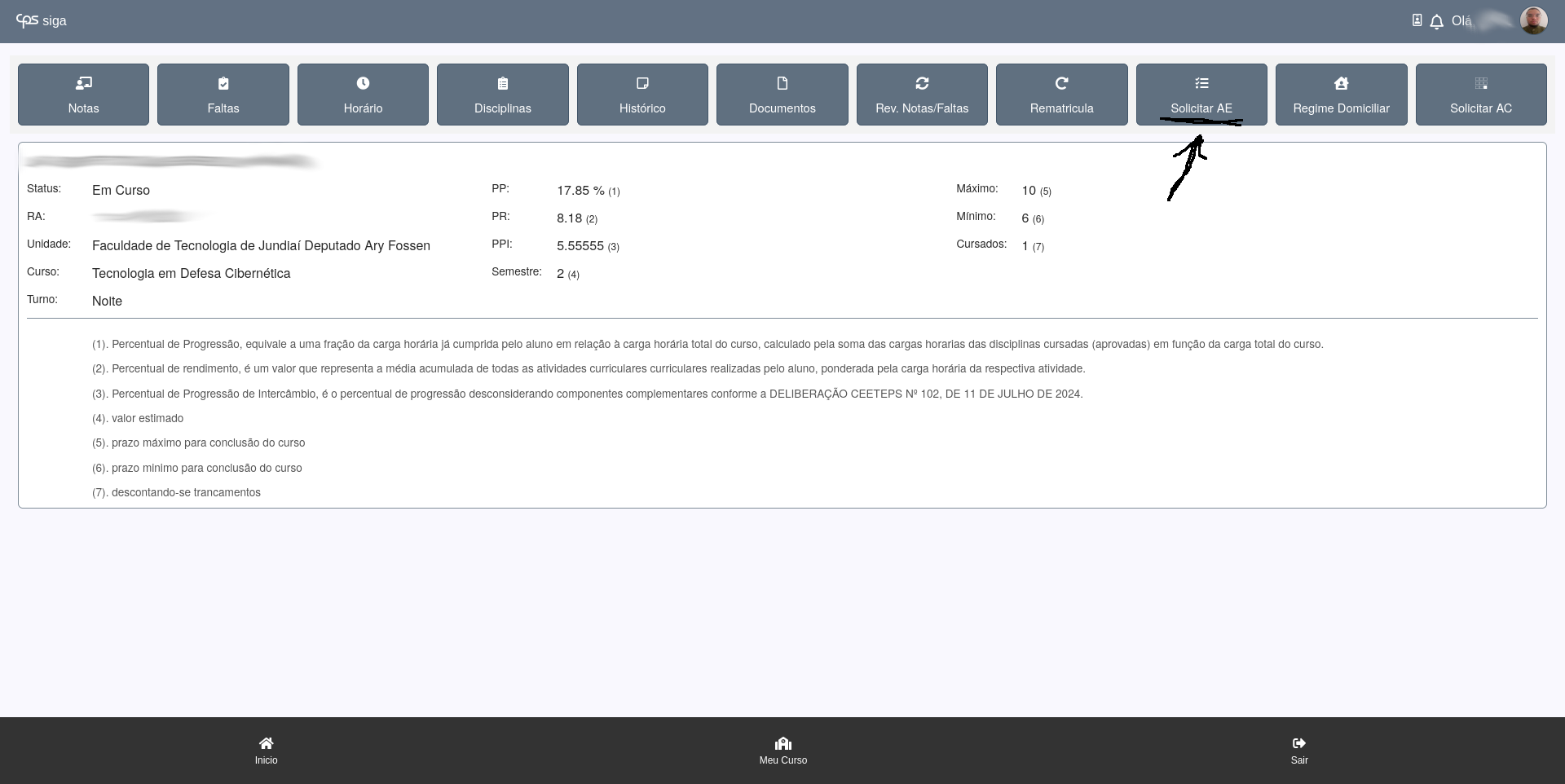Open Regime Domiciliar request
Viewport: 1565px width, 784px height.
(1341, 95)
